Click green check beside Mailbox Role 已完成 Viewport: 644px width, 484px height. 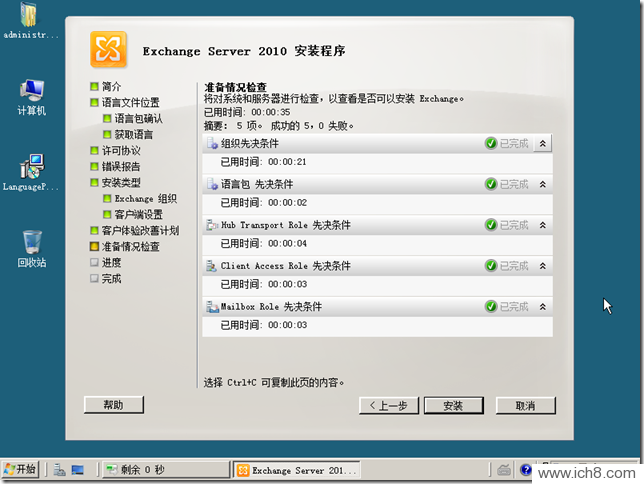(x=491, y=307)
